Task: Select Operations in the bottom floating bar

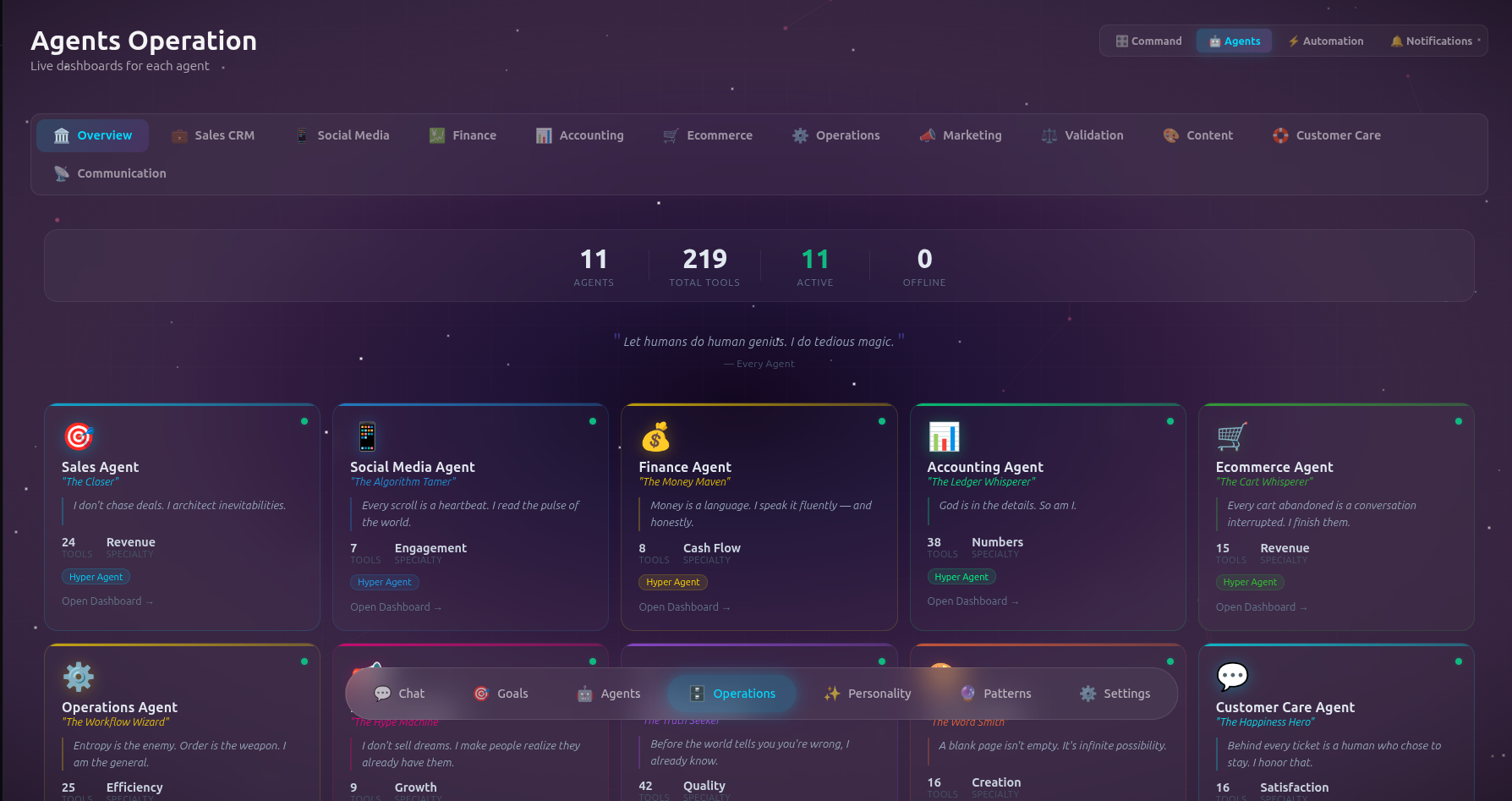Action: point(732,694)
